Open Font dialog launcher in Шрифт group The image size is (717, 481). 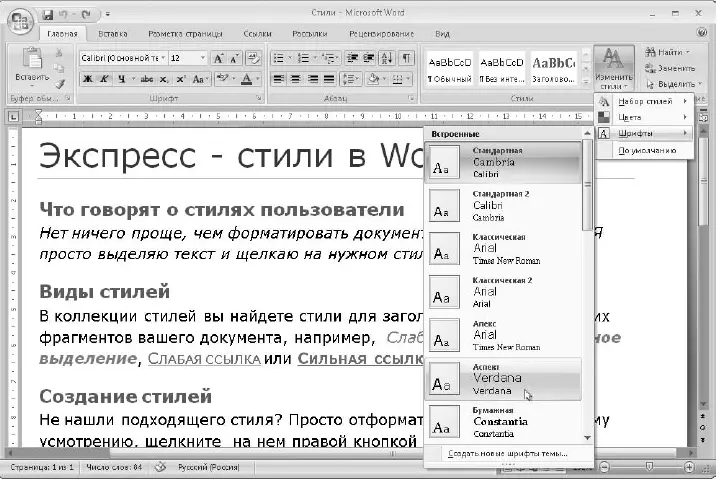pyautogui.click(x=259, y=98)
